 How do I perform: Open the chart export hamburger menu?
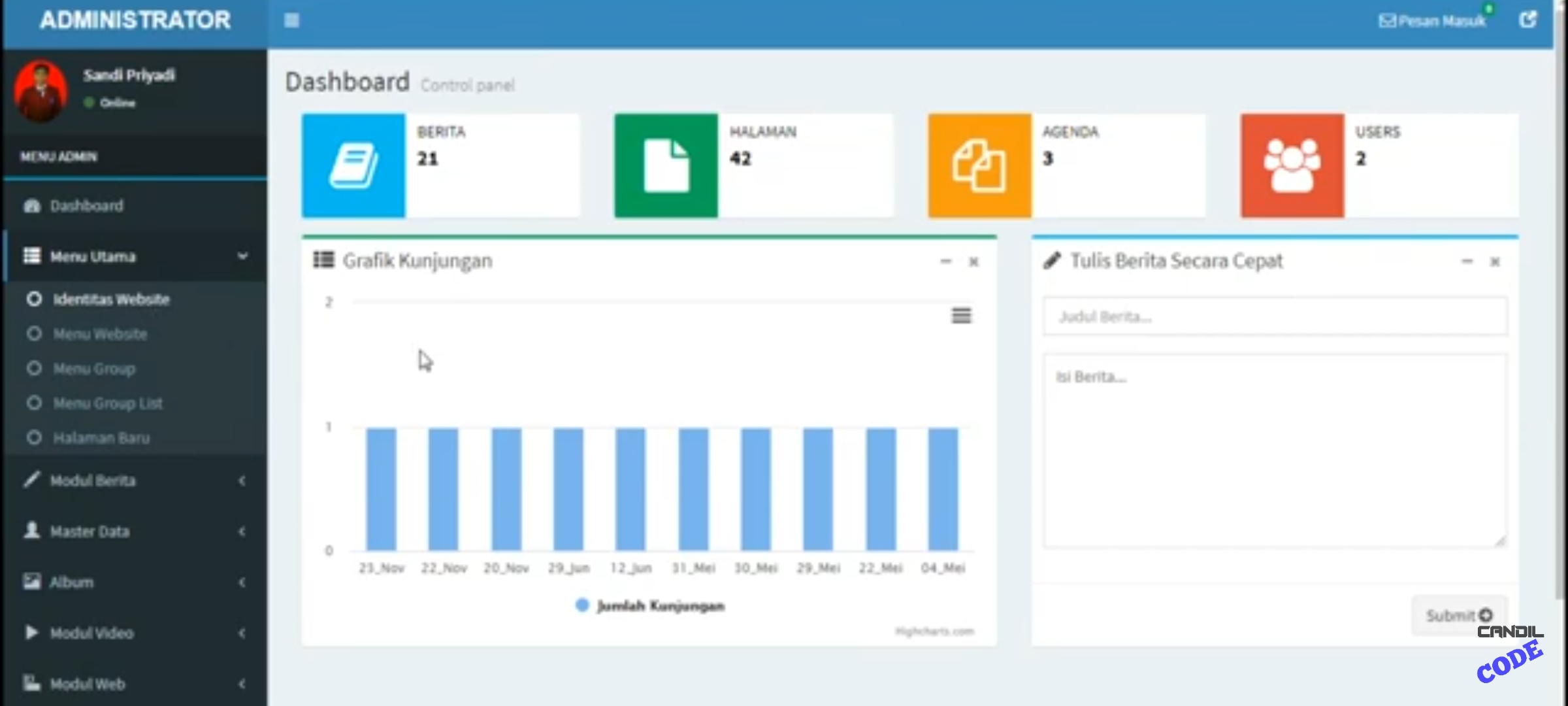click(x=961, y=316)
